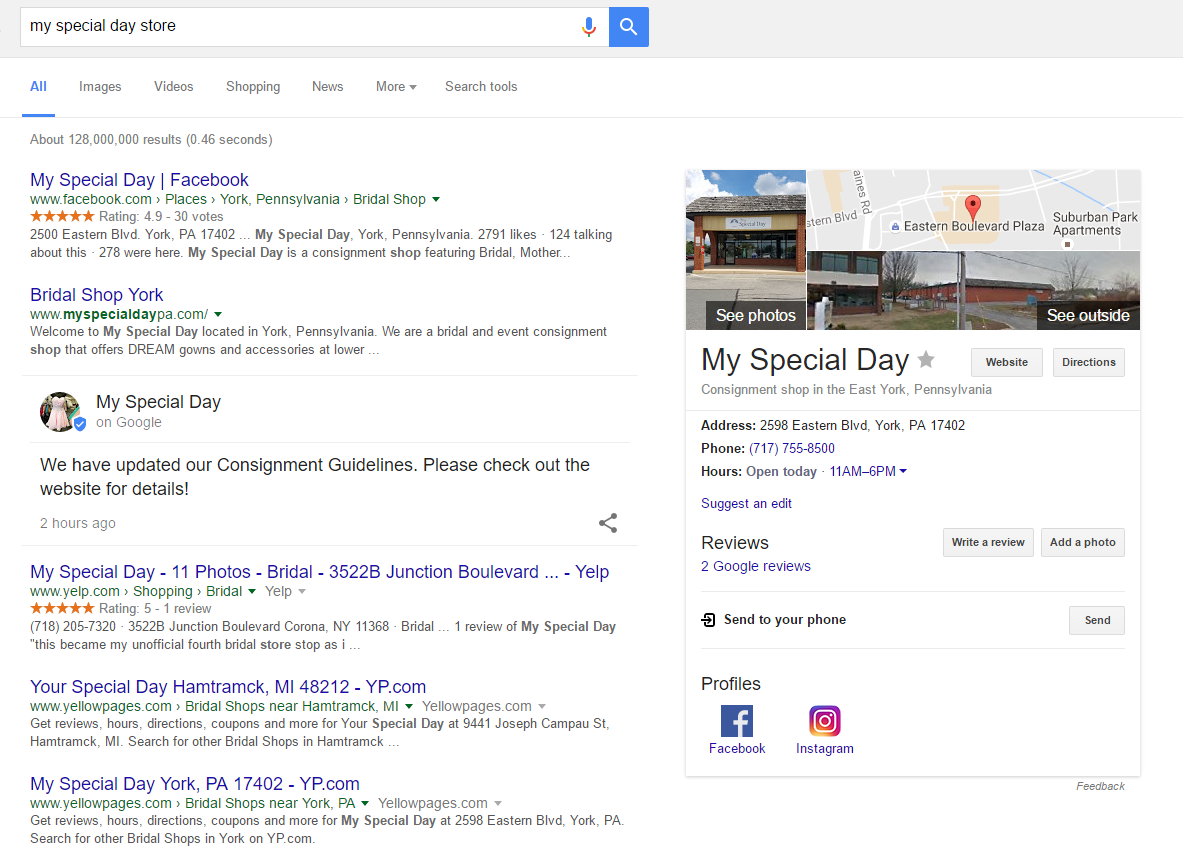Click 'About 128,000,000 results' text
The width and height of the screenshot is (1183, 863).
(152, 140)
